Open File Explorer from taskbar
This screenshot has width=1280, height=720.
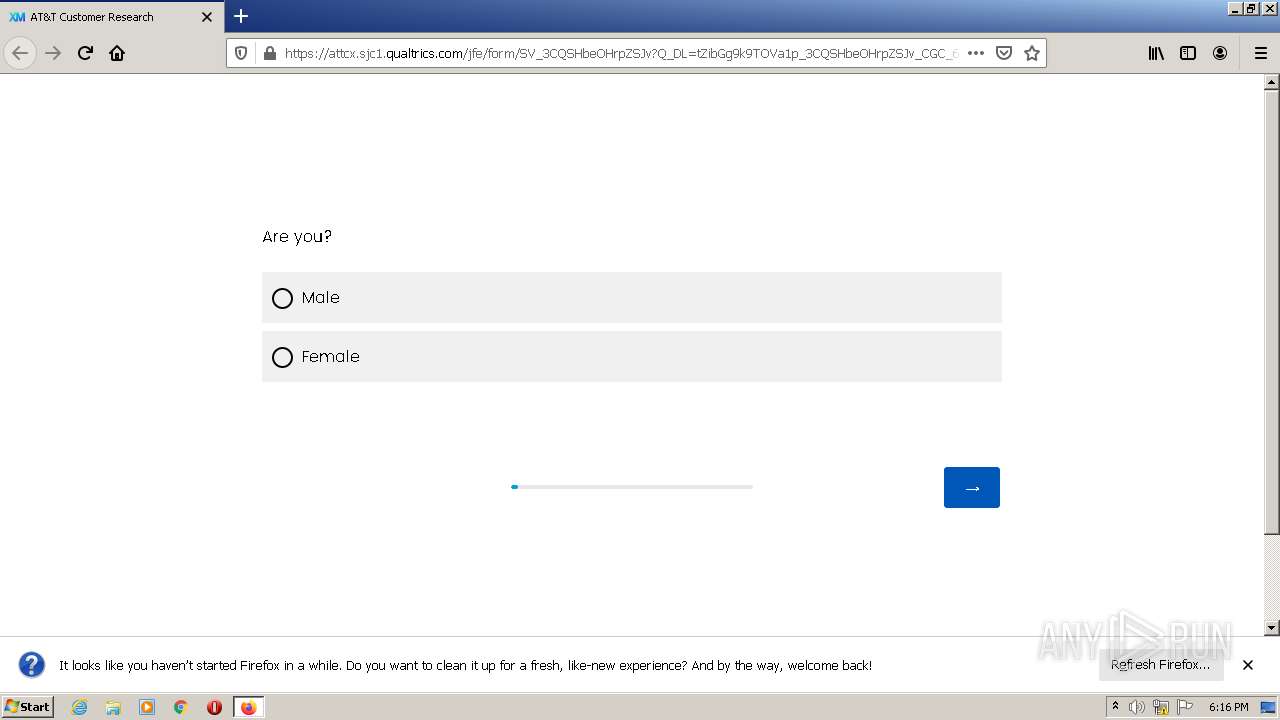coord(113,707)
